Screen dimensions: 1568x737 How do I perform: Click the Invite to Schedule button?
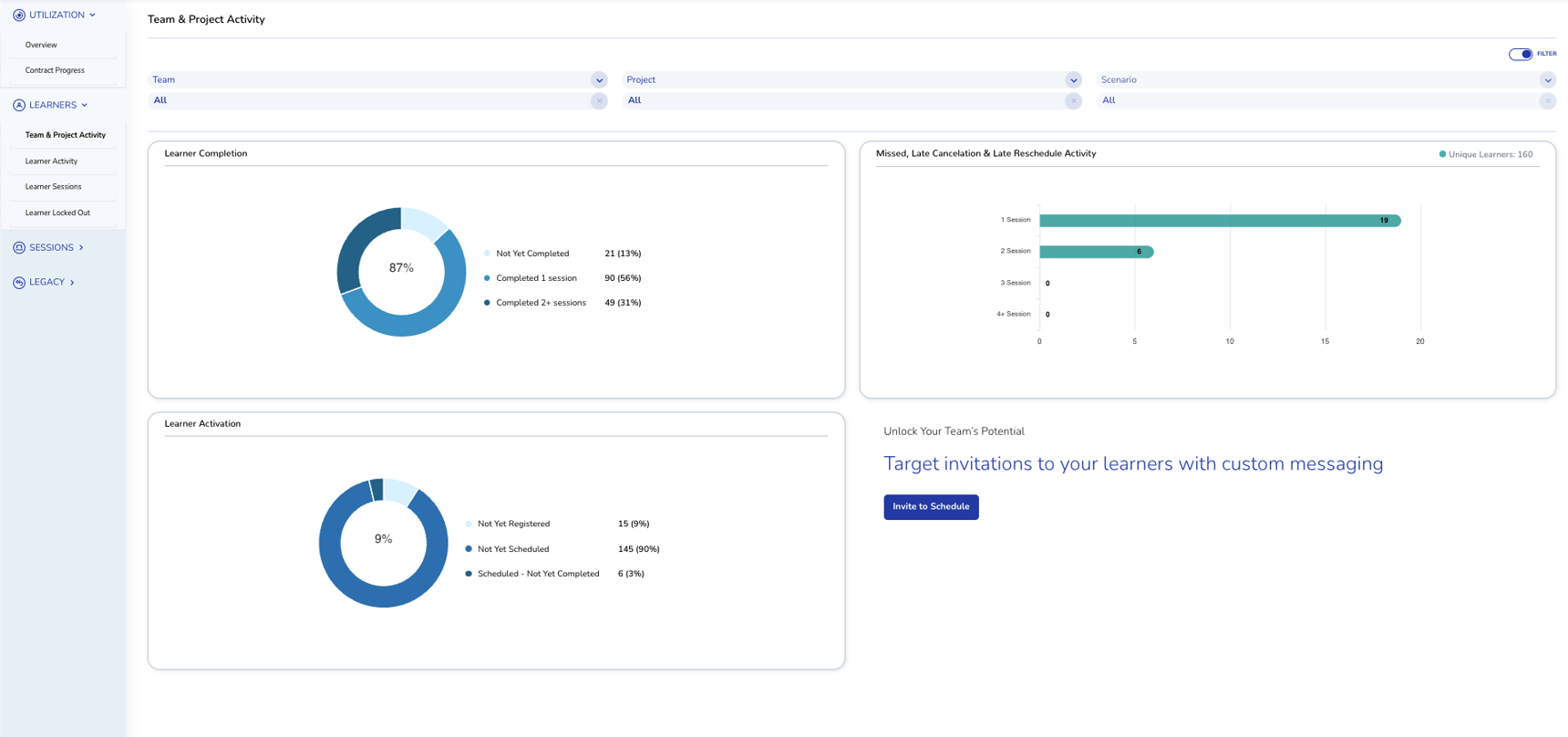coord(931,507)
